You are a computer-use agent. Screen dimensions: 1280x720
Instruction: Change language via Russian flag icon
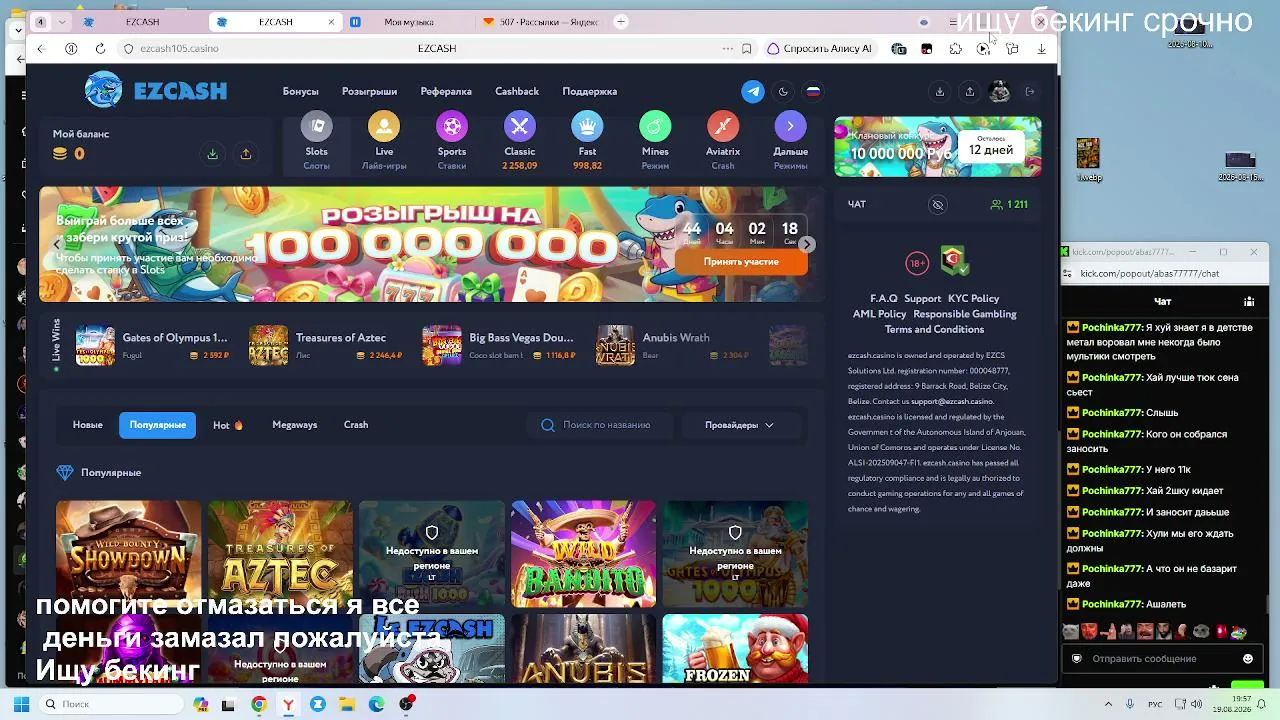tap(813, 91)
